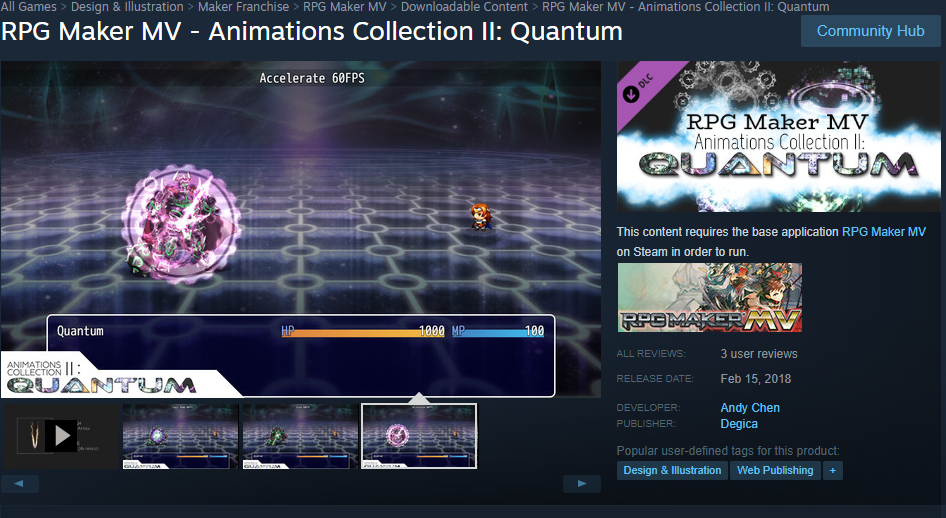Image resolution: width=946 pixels, height=518 pixels.
Task: Click the Quantum header capsule image
Action: (x=778, y=136)
